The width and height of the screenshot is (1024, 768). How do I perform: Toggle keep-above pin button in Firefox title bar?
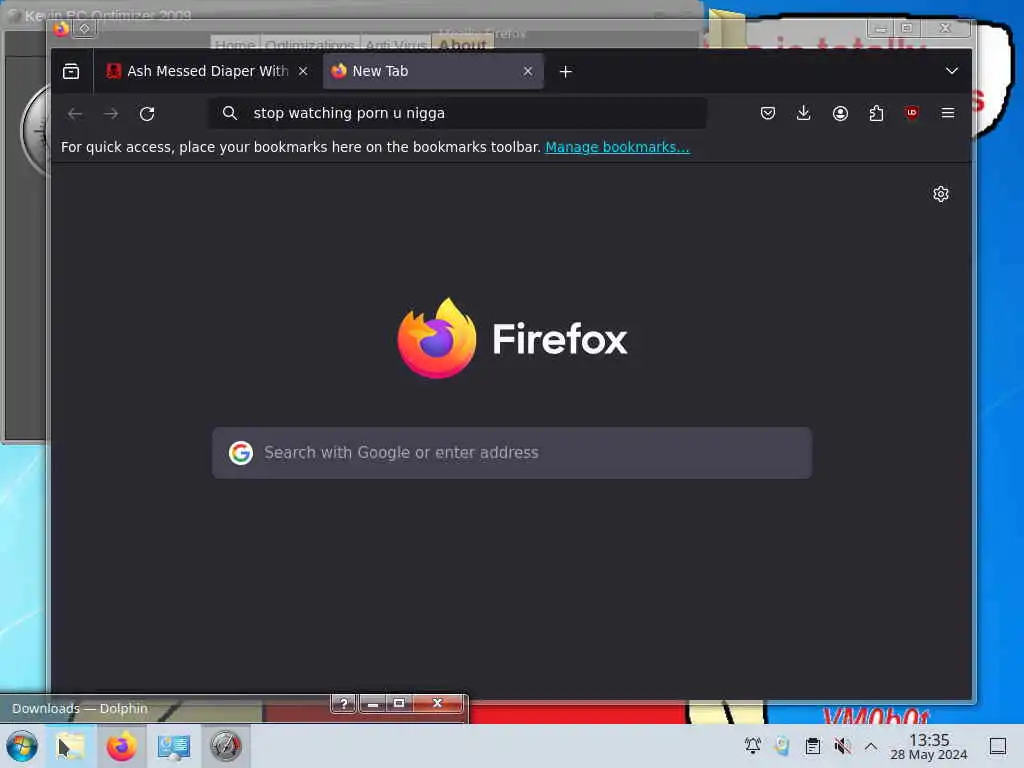(x=85, y=29)
